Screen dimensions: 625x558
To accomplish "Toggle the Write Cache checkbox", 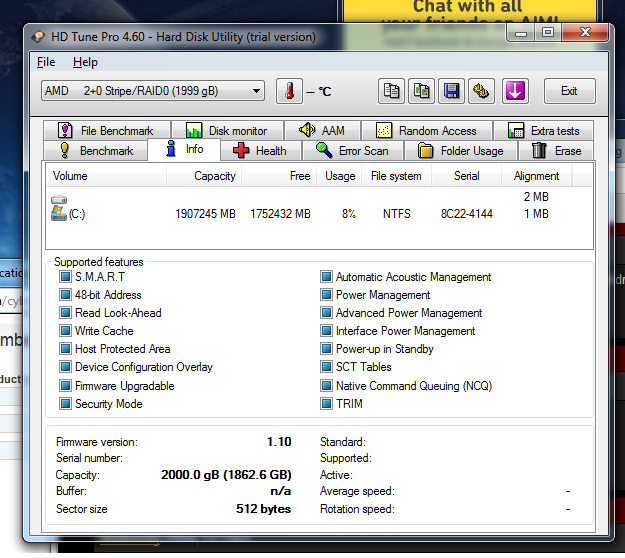I will [65, 331].
